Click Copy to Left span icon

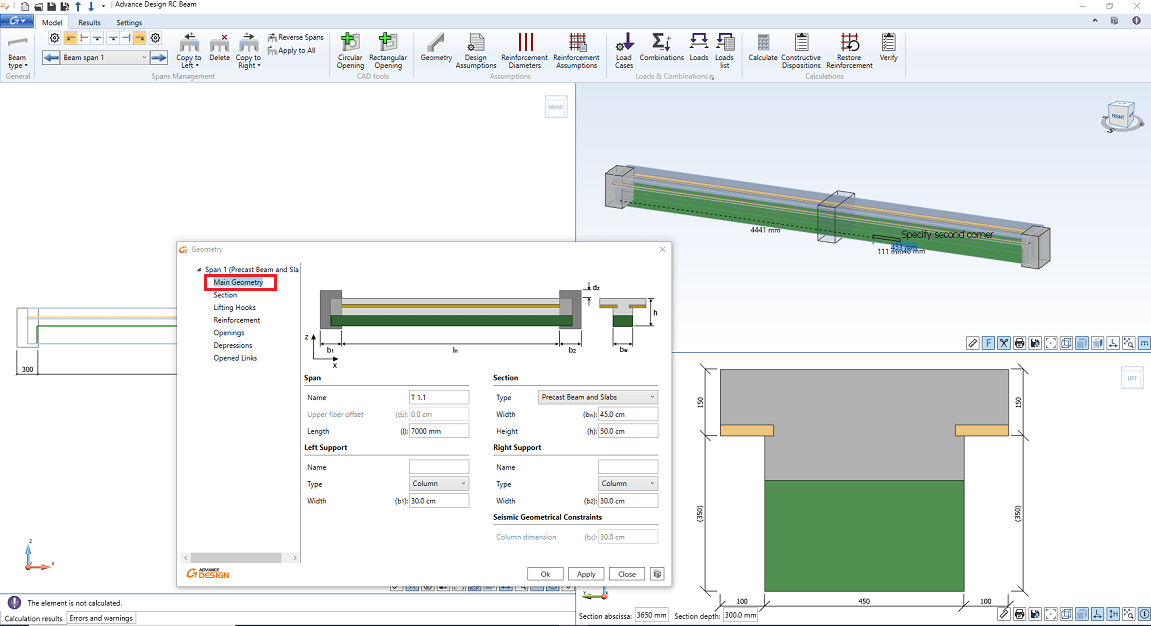pos(189,43)
